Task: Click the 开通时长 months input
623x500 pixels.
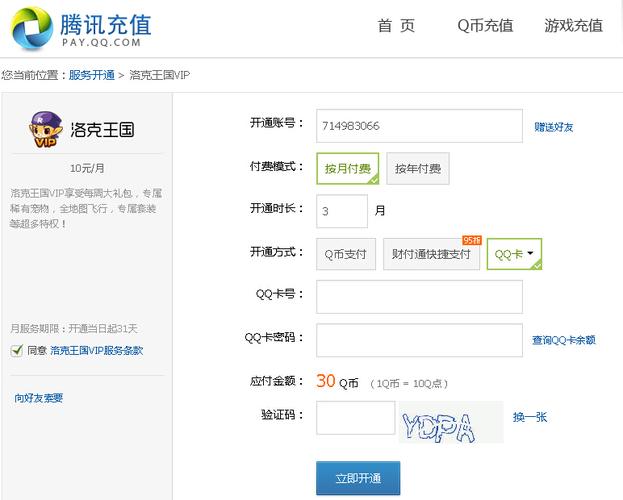Action: click(x=342, y=211)
